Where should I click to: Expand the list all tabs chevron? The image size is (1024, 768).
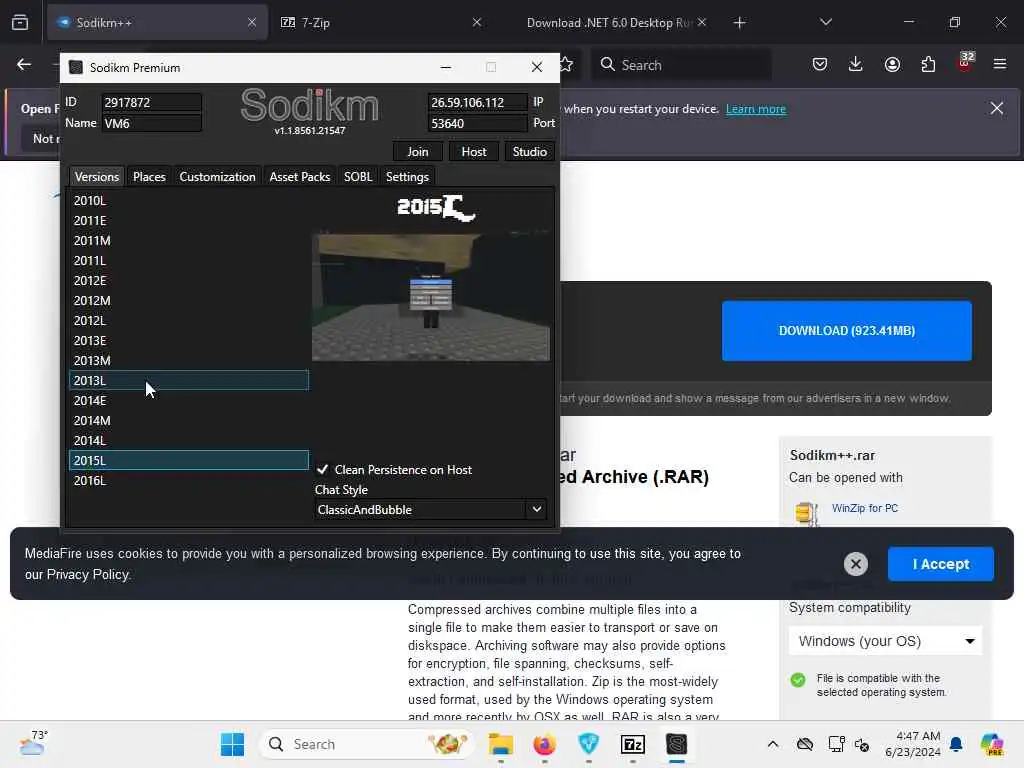point(826,22)
